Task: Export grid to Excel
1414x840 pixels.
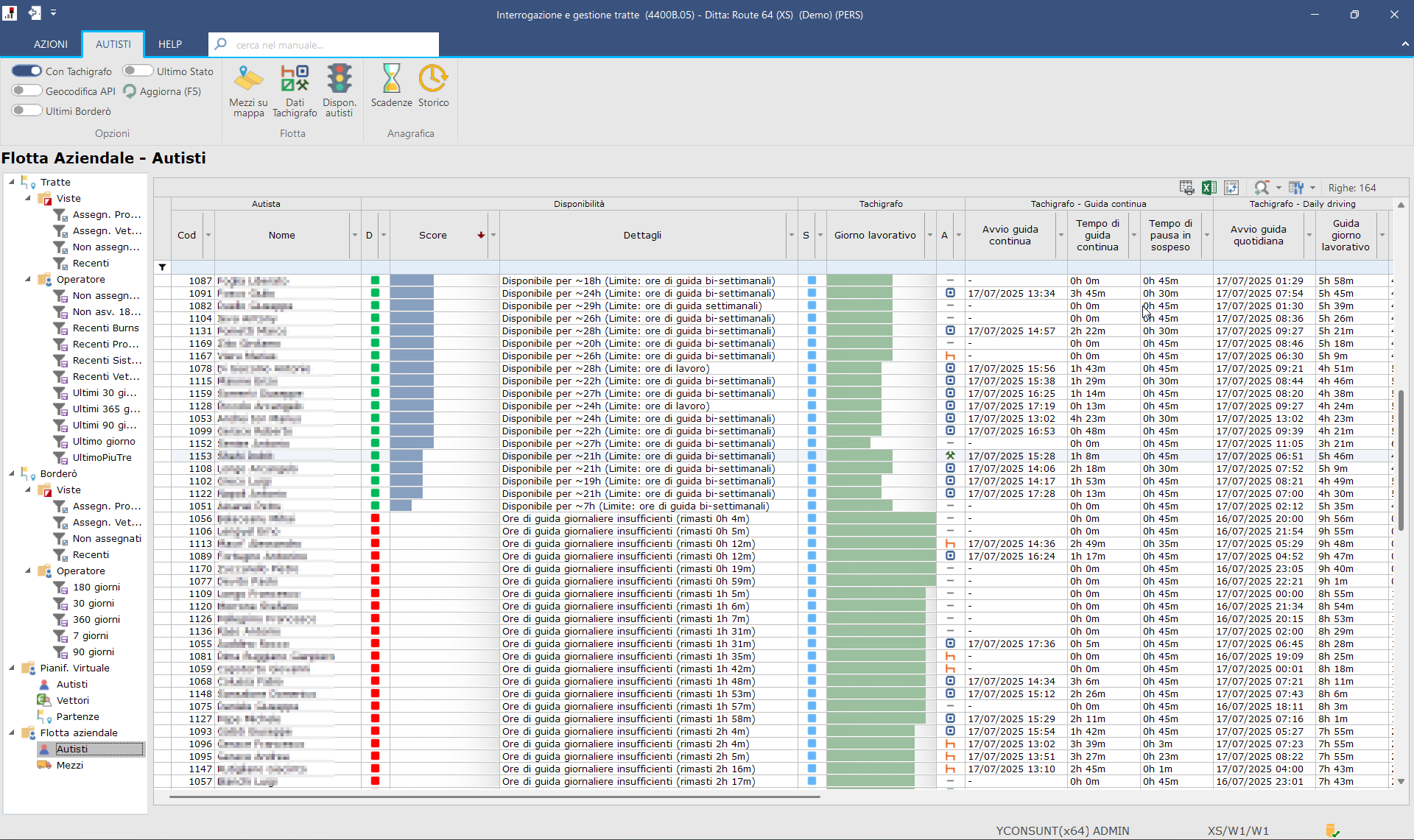Action: point(1209,188)
